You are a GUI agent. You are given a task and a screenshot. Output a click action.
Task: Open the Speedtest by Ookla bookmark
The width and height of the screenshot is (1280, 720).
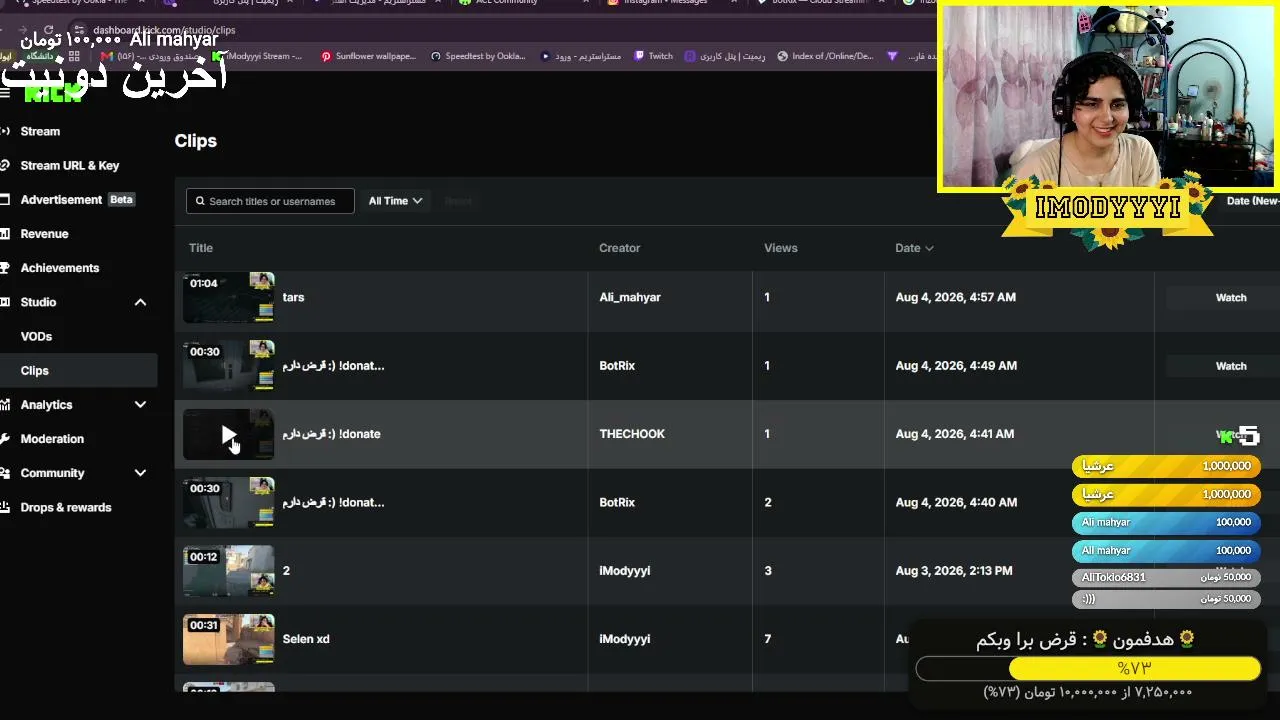pos(478,56)
